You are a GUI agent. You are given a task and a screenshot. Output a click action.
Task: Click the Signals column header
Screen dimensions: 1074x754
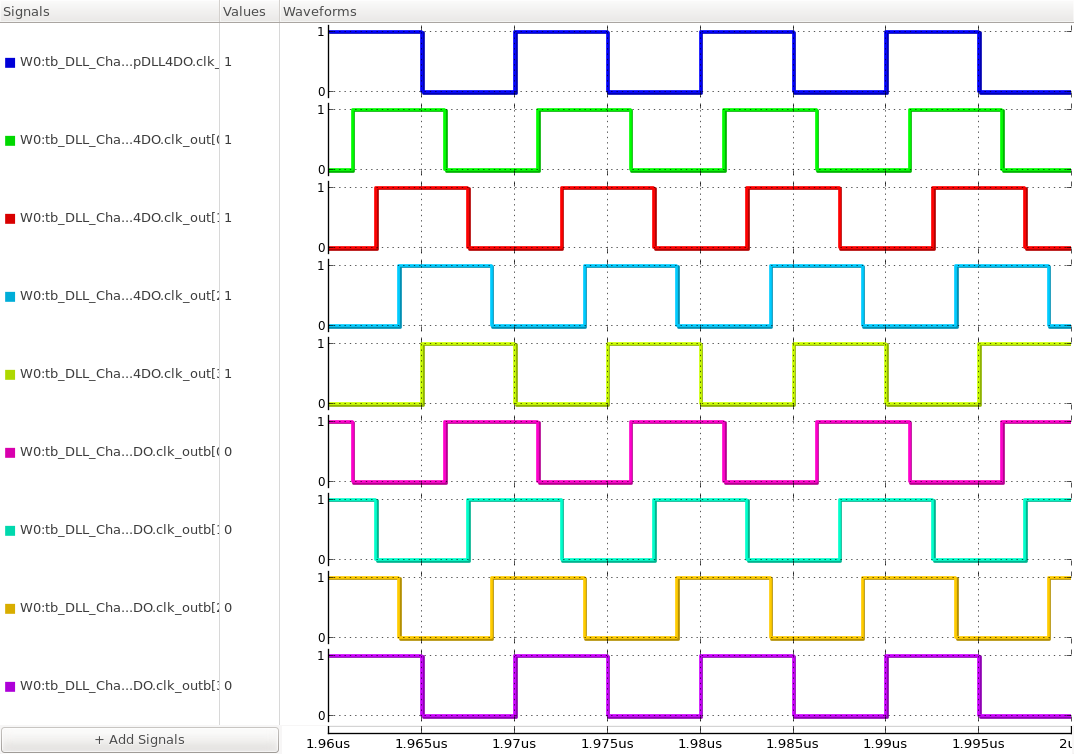coord(25,11)
